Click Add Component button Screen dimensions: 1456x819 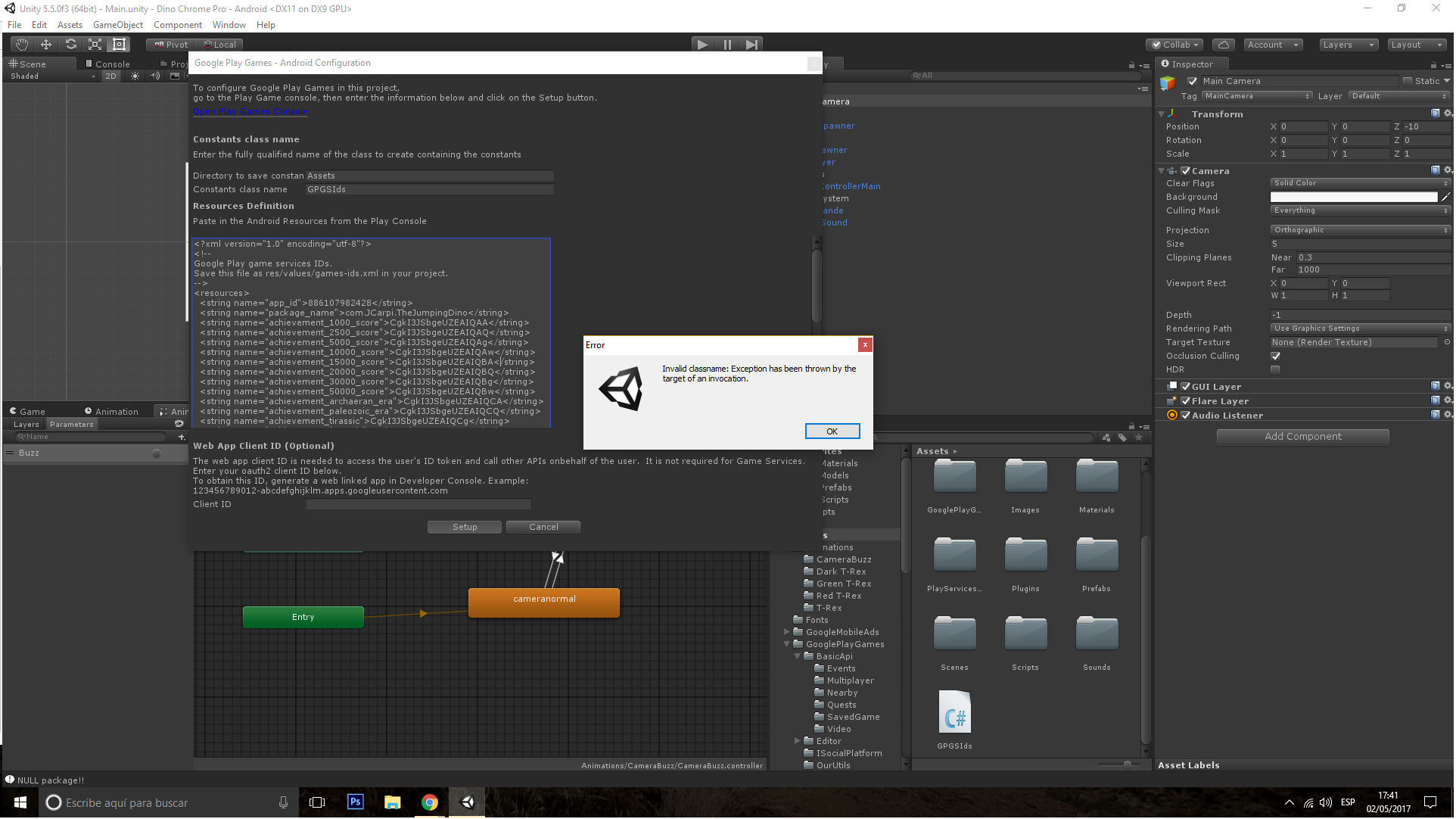click(x=1302, y=437)
